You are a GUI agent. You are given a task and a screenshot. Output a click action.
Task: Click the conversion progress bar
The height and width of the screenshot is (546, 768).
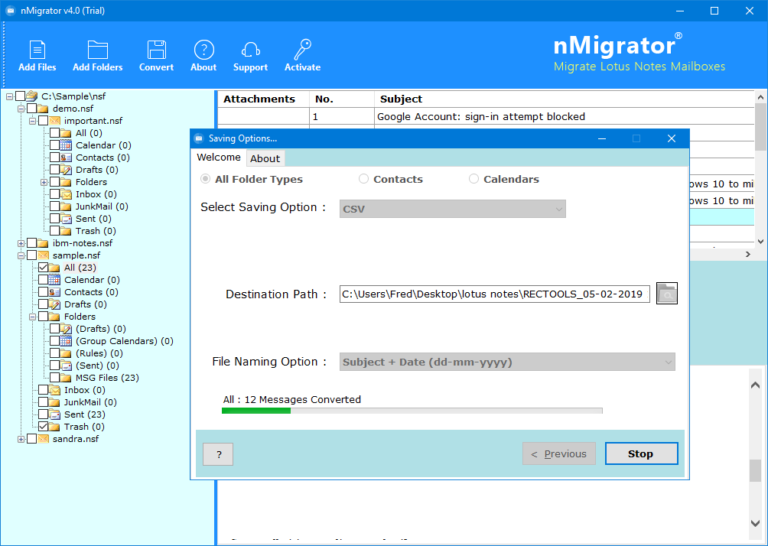tap(412, 410)
